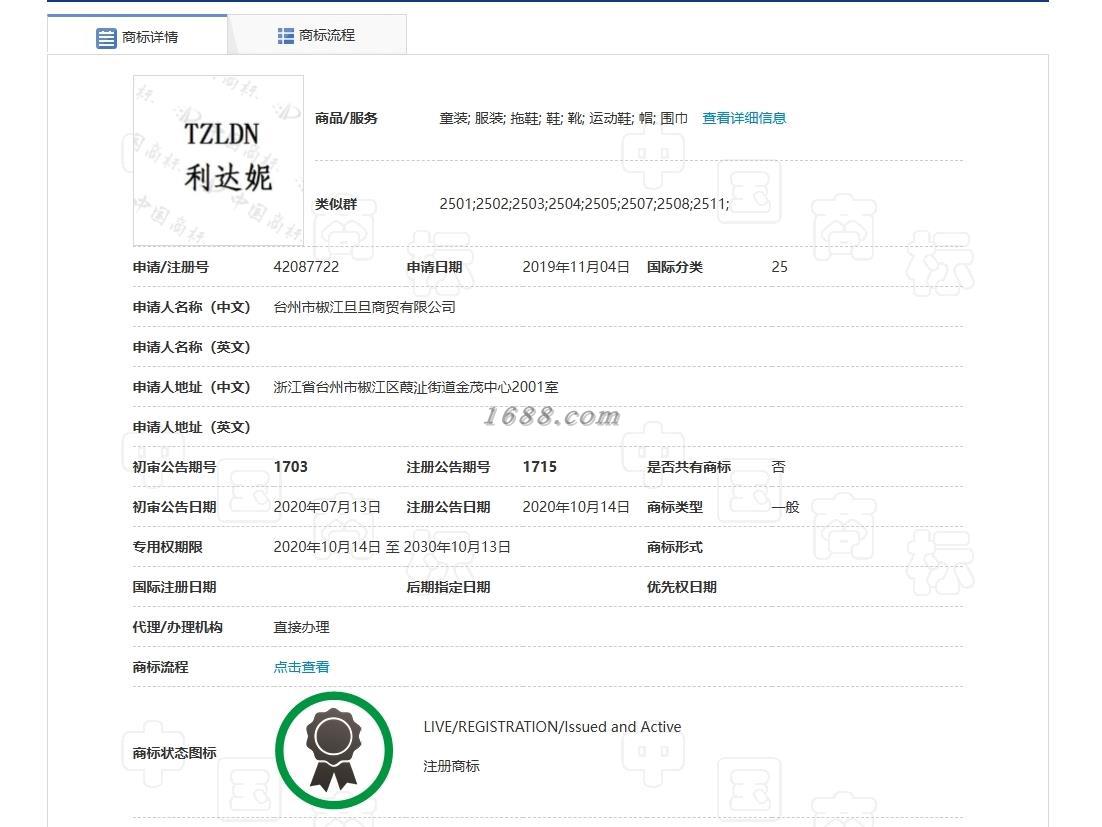Select the applicant address ending in 金茂中心2001室
This screenshot has height=827, width=1102.
416,387
